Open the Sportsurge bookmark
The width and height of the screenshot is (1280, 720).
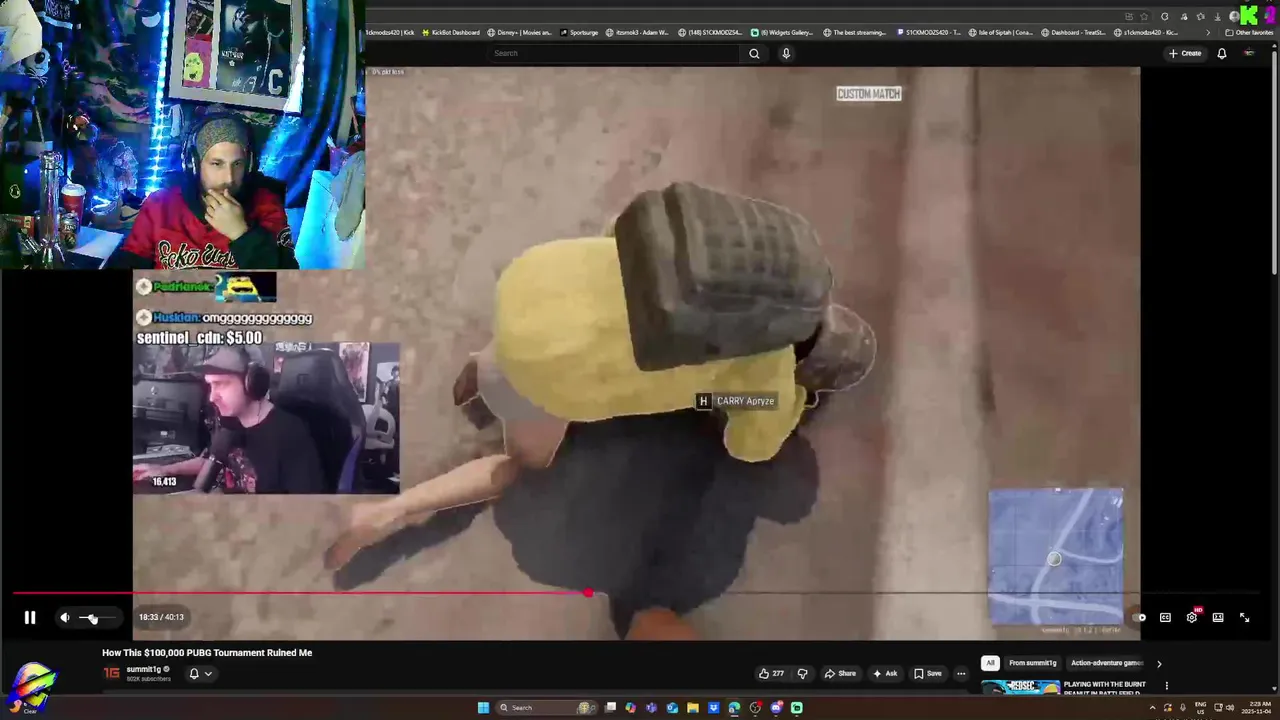(579, 32)
